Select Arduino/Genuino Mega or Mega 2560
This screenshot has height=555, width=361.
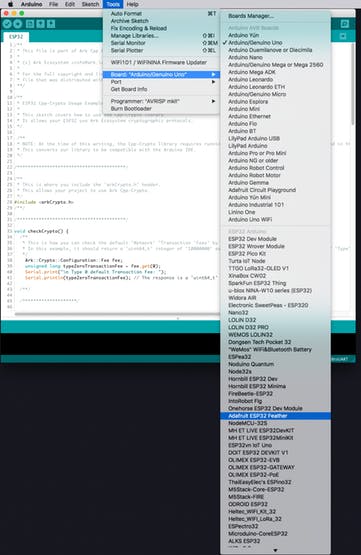[x=275, y=65]
